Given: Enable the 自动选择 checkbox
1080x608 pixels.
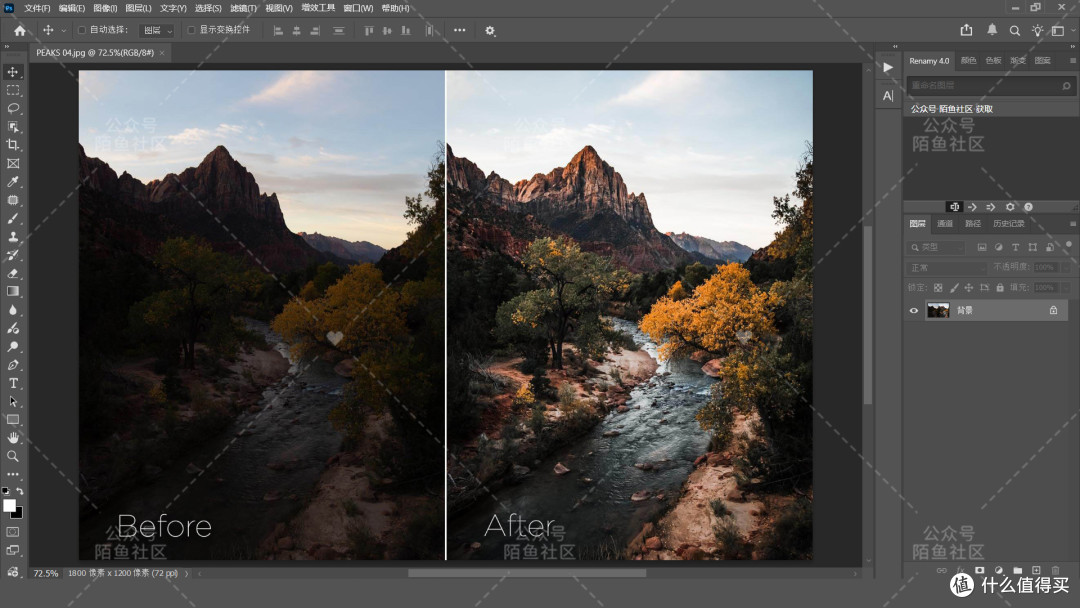Looking at the screenshot, I should (82, 30).
